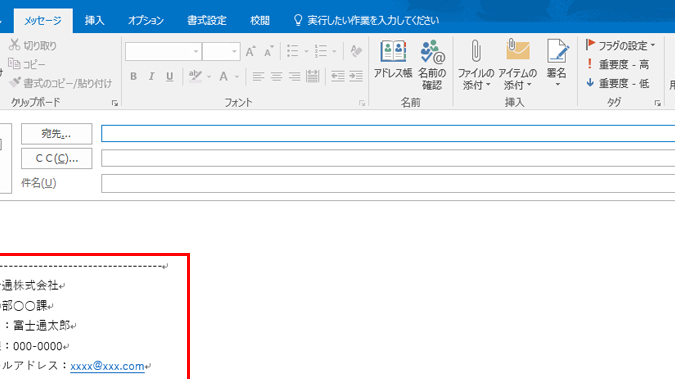Decrease paragraph indent

338,77
